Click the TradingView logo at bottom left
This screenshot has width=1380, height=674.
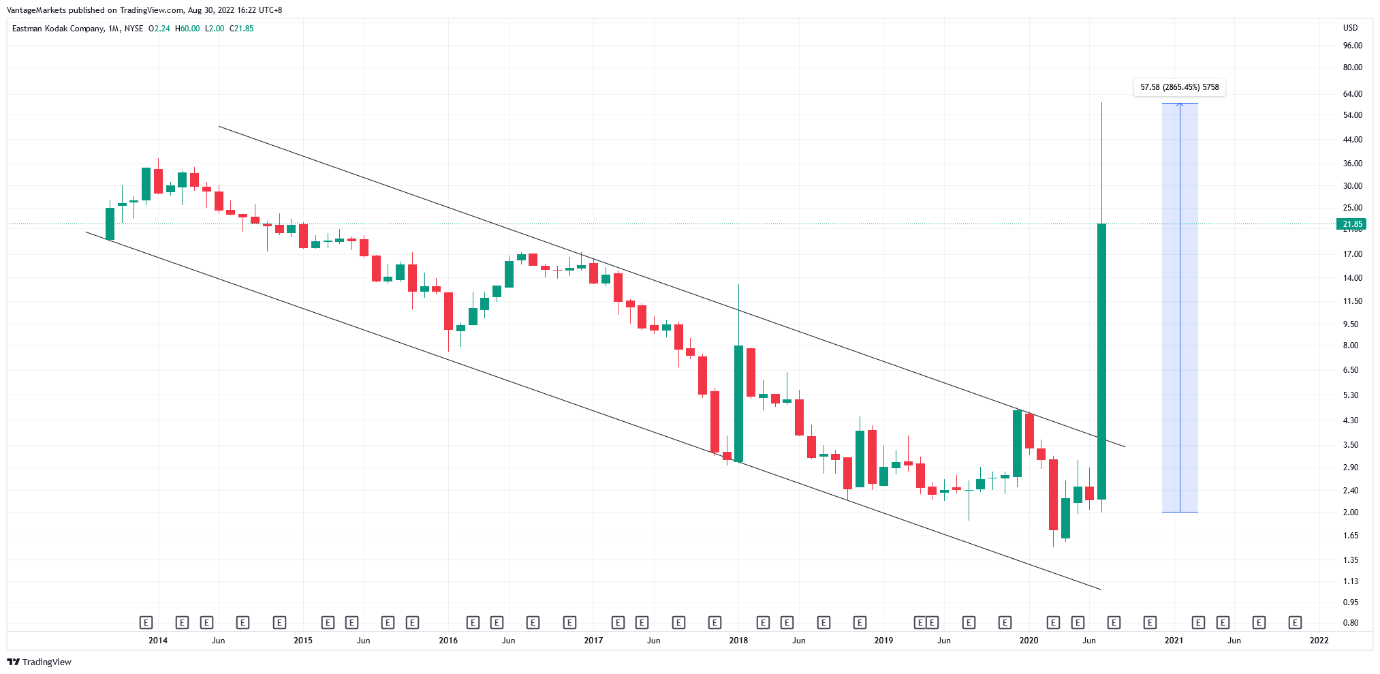[x=39, y=661]
